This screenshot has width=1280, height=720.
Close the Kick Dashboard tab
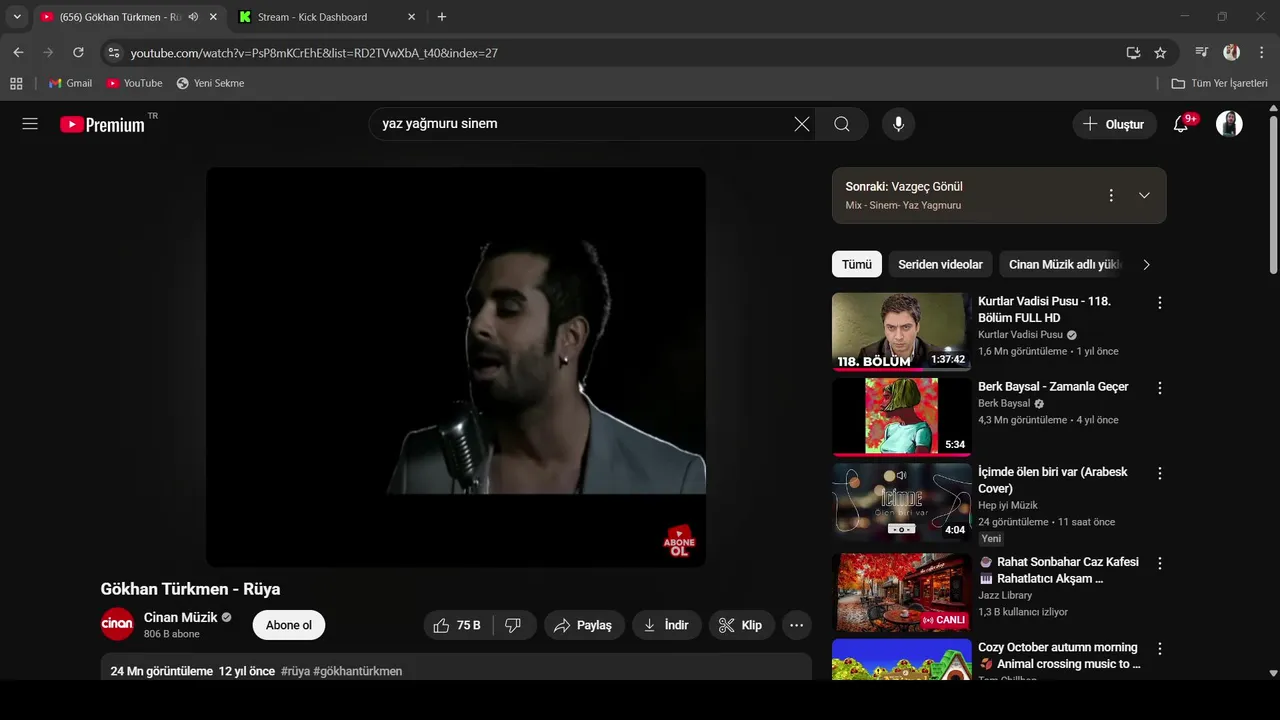click(x=411, y=17)
